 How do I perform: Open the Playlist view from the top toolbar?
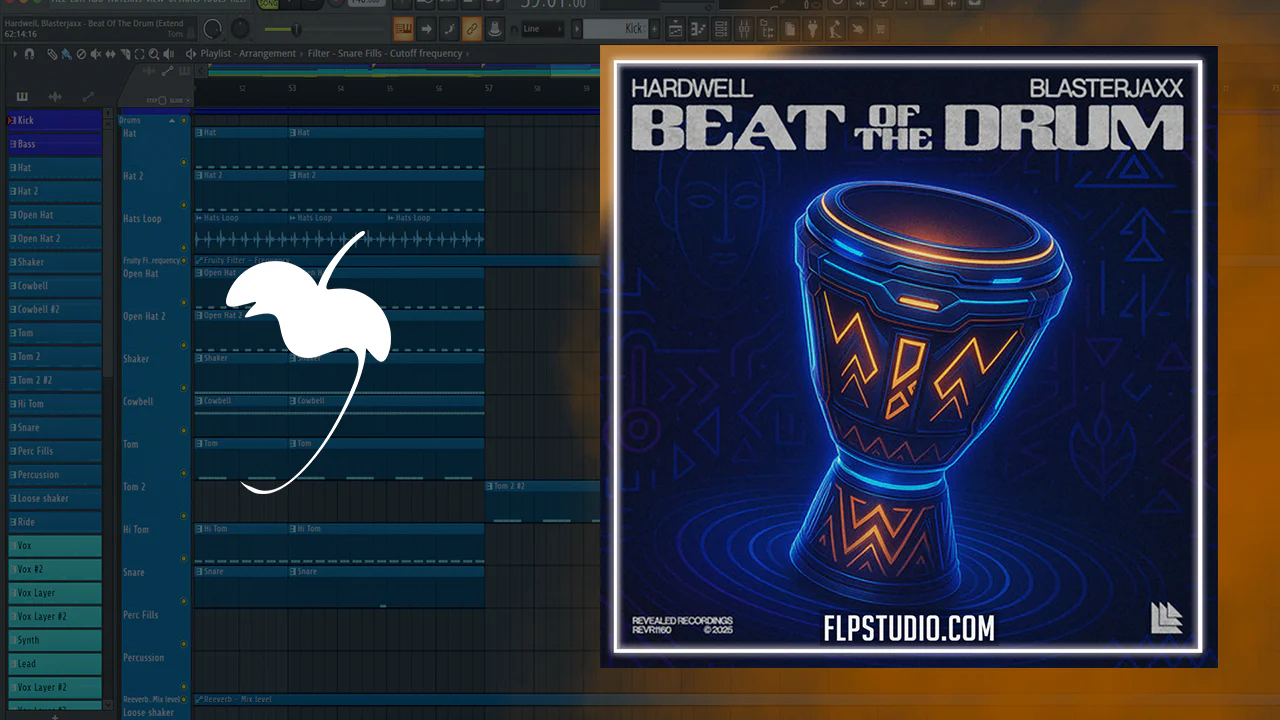676,29
